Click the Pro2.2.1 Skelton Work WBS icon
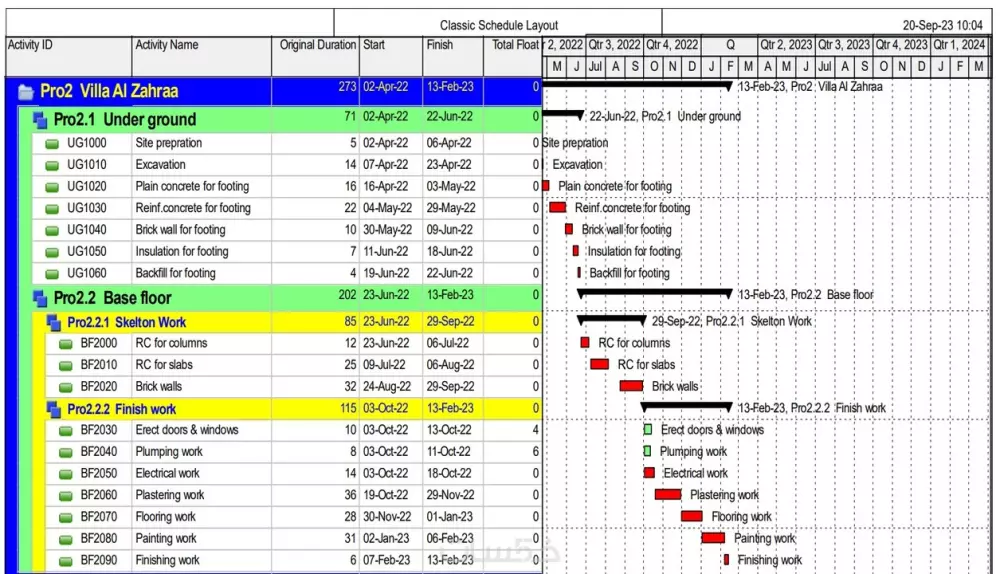This screenshot has width=1000, height=574. click(54, 322)
